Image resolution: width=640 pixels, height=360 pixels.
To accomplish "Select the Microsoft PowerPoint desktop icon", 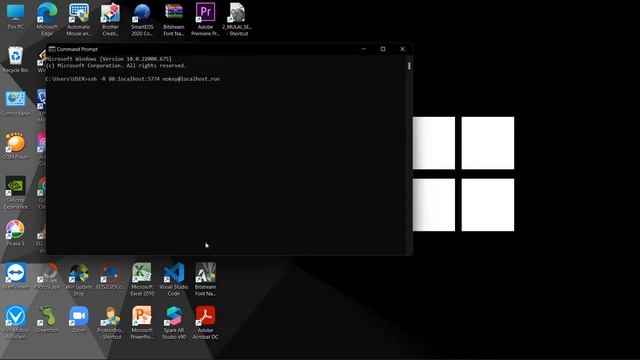I will click(x=142, y=323).
